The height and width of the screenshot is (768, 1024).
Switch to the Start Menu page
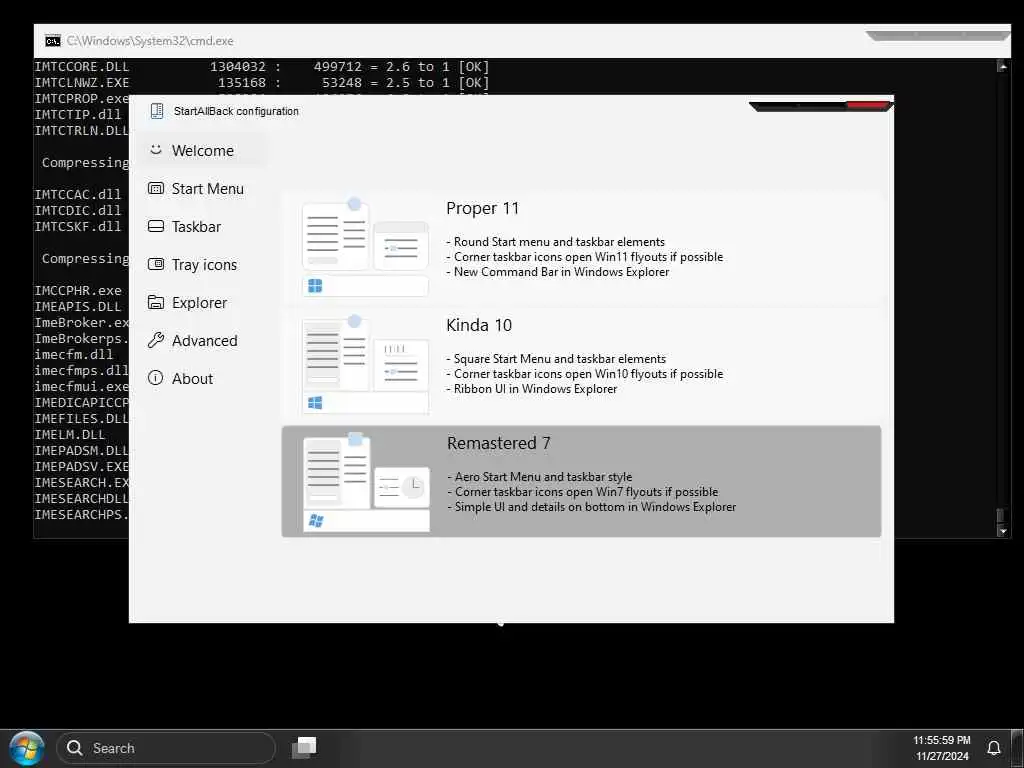208,188
